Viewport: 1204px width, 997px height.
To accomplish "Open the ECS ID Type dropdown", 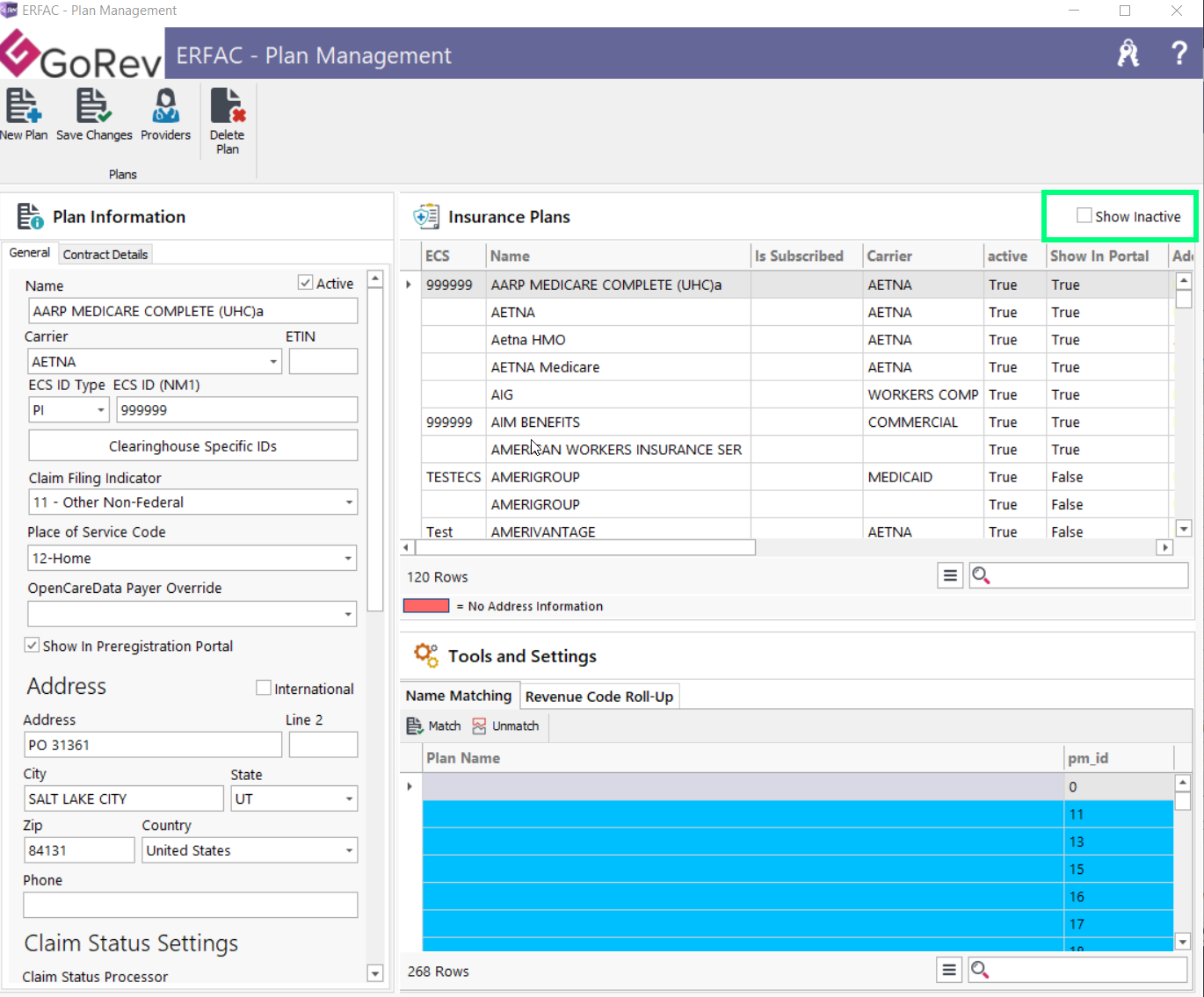I will tap(101, 410).
